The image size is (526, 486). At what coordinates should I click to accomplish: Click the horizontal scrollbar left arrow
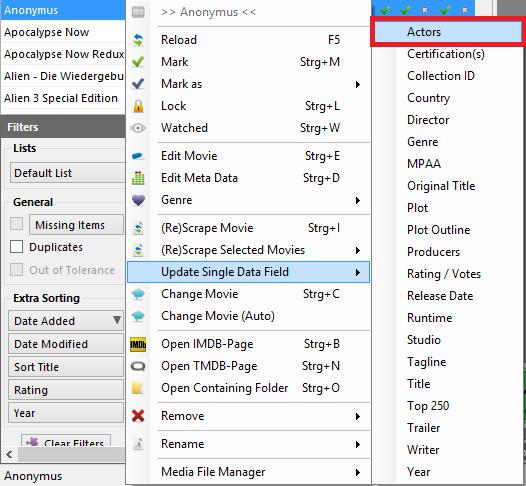[9, 455]
